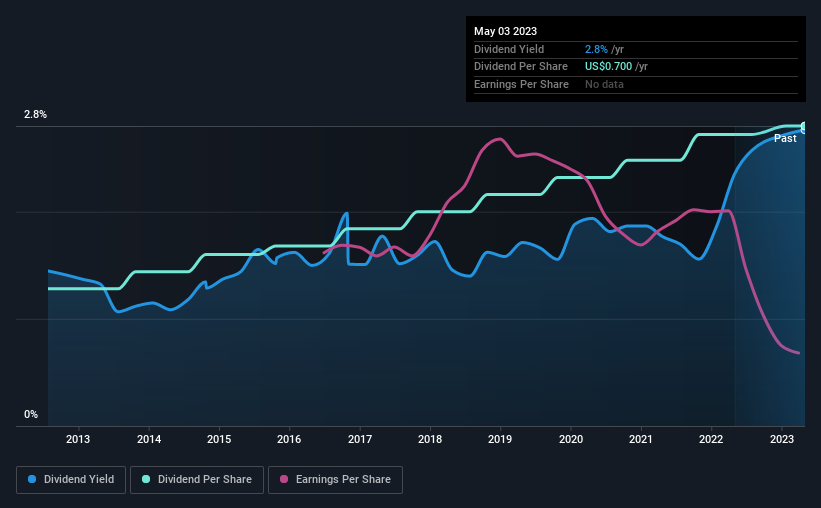This screenshot has width=821, height=508.
Task: Click the blue Dividend Yield legend dot
Action: coord(32,479)
